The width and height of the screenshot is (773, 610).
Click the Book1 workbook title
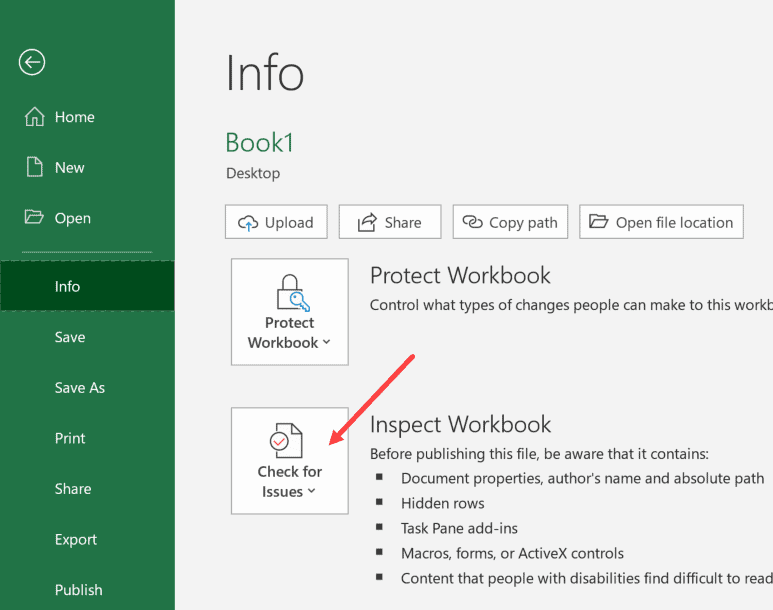pos(260,142)
